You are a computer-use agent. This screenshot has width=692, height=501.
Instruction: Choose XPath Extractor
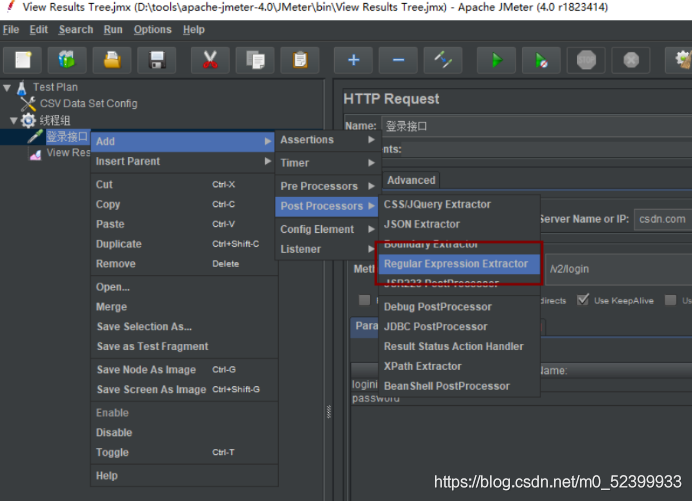click(x=459, y=366)
